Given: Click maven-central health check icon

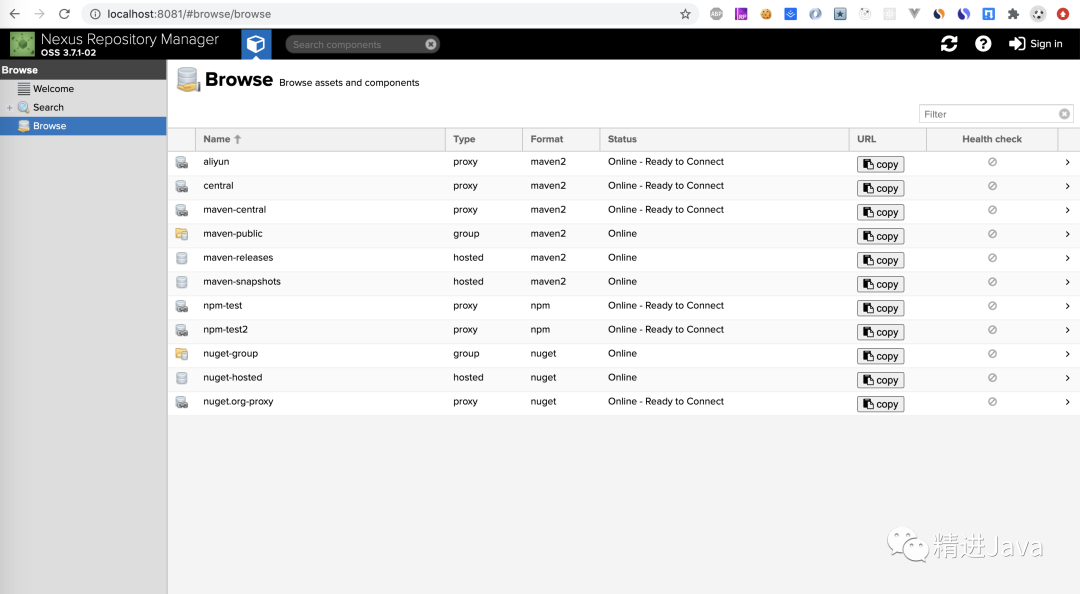Looking at the screenshot, I should click(x=993, y=210).
